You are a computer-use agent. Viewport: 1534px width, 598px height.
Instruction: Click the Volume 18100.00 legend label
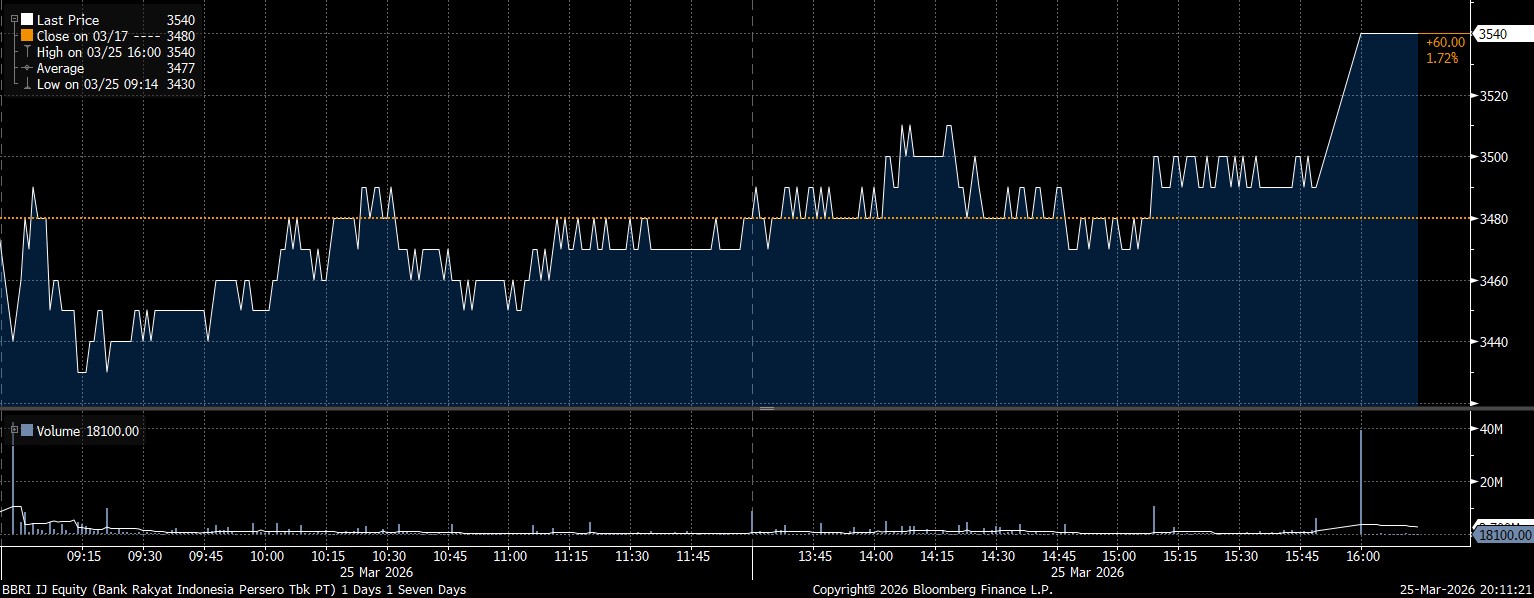pyautogui.click(x=87, y=431)
